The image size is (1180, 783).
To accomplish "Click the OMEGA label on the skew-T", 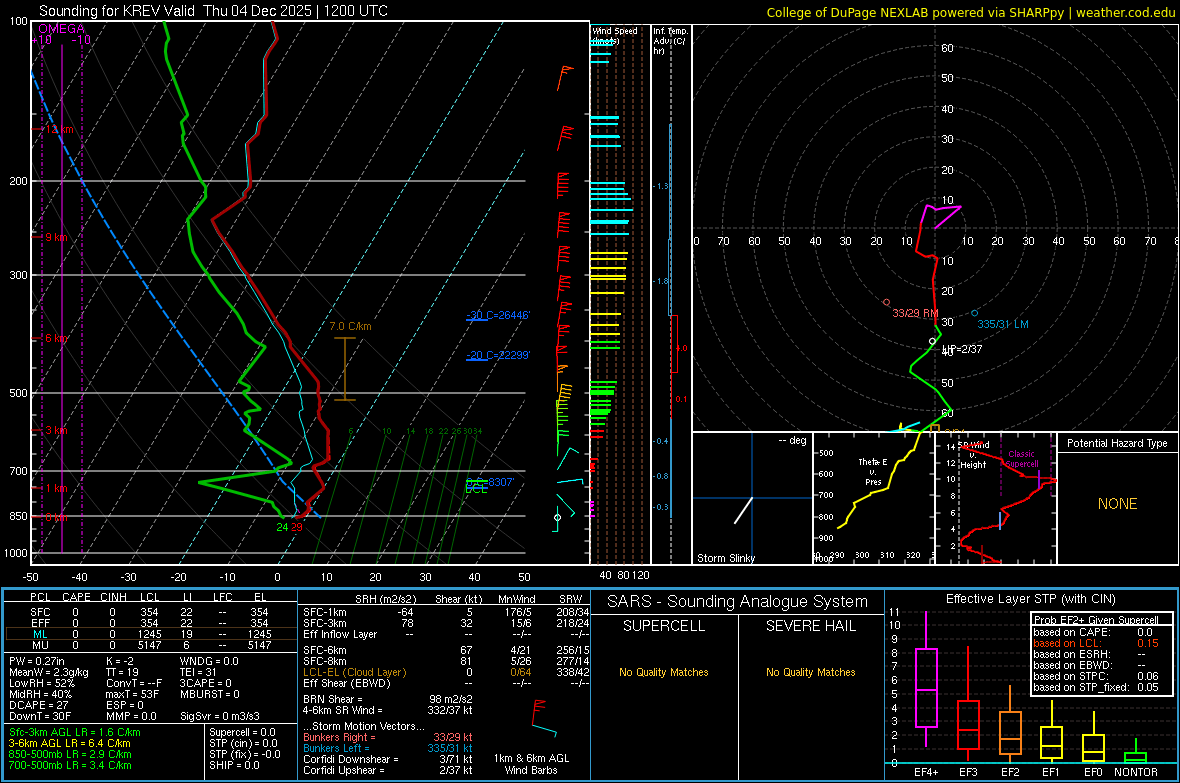I will 61,29.
